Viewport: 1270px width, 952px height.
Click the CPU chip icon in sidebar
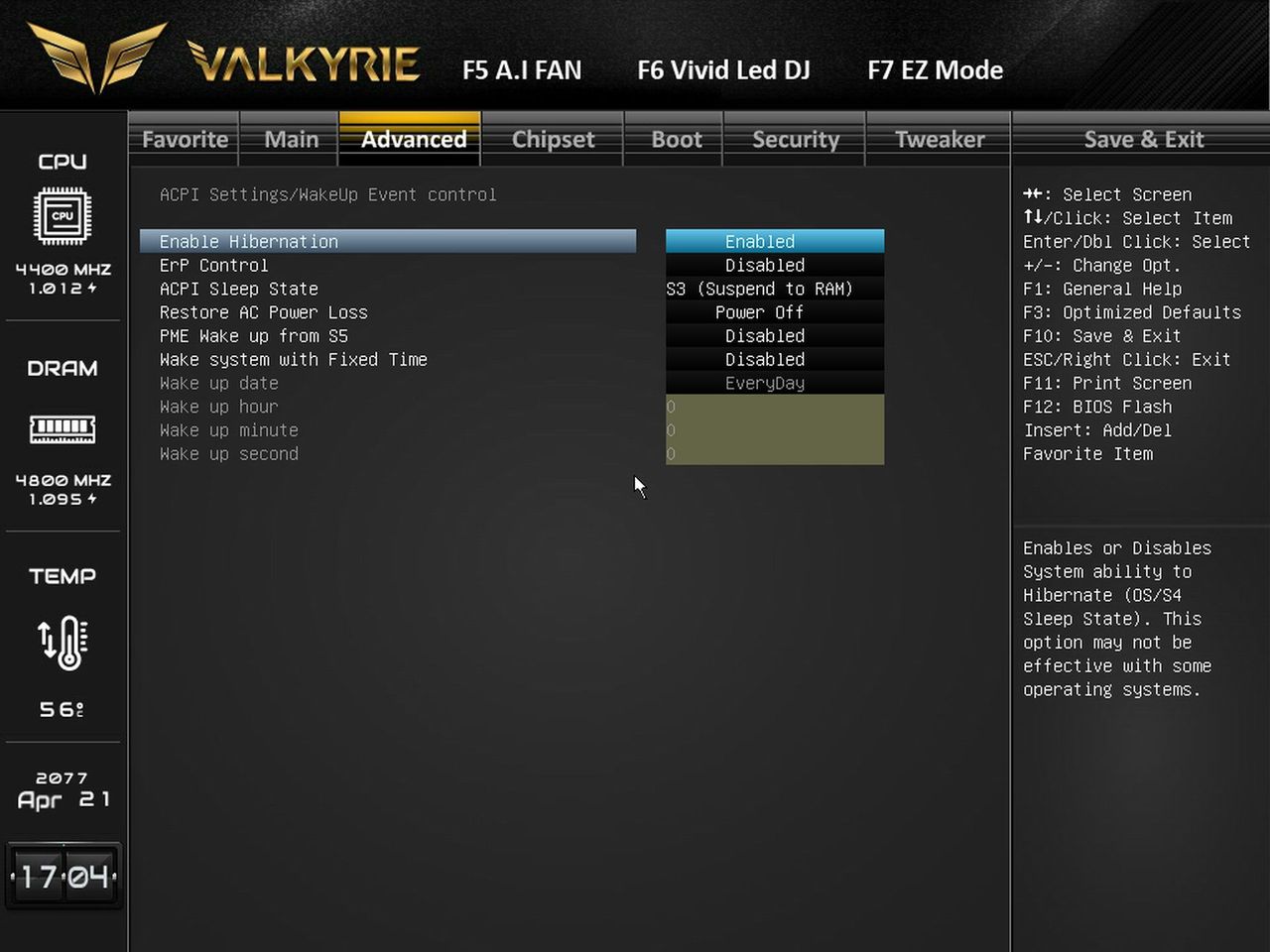click(63, 215)
